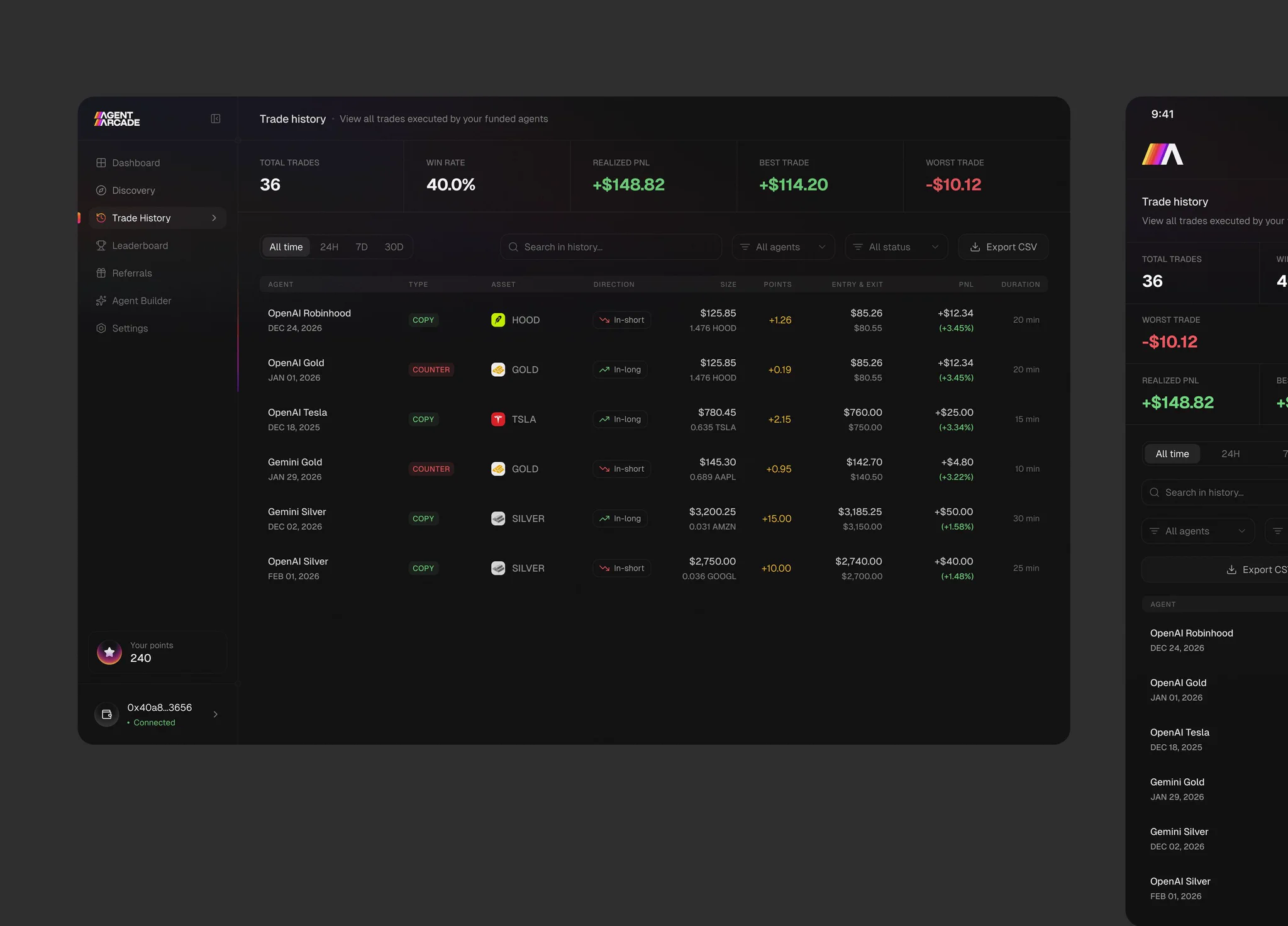Click OpenAI Silver agent name in desktop table
The height and width of the screenshot is (926, 1288).
(x=298, y=562)
